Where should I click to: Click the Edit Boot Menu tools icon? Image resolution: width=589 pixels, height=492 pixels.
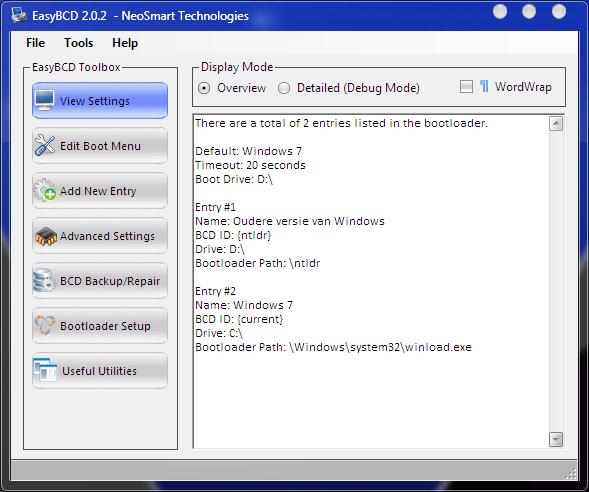point(45,145)
